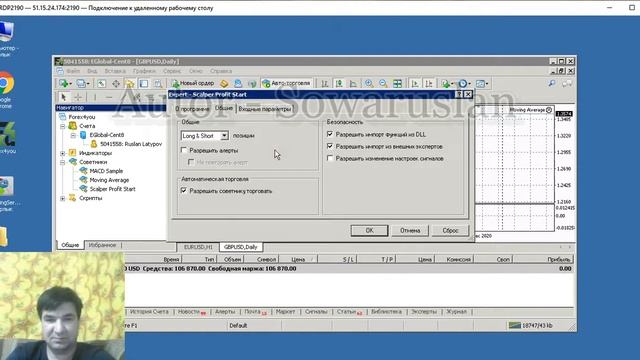The width and height of the screenshot is (640, 360).
Task: Switch to Избранное tab in Navigator
Action: [x=102, y=245]
